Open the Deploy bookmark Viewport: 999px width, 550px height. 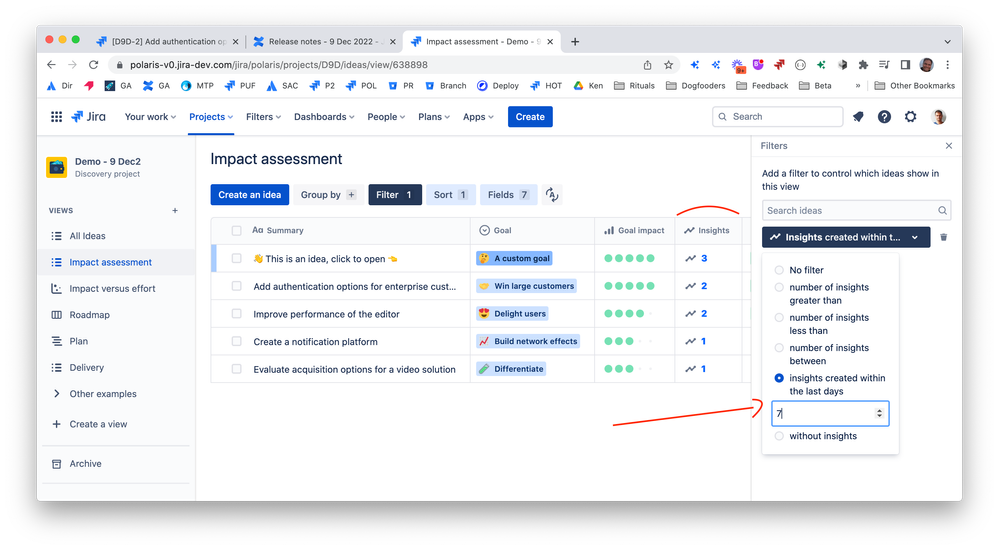[x=498, y=85]
